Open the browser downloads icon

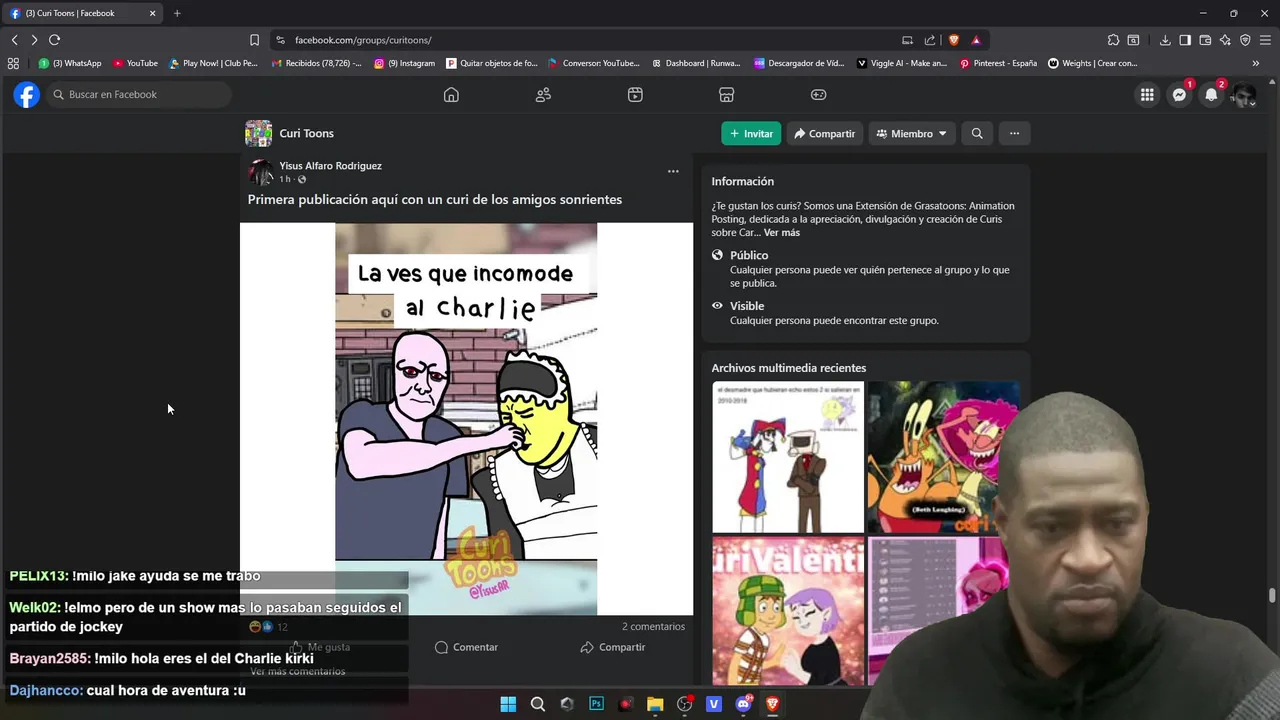[x=1165, y=40]
